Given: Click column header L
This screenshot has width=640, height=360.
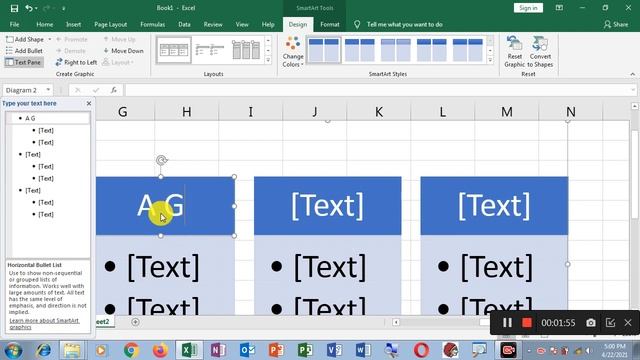Looking at the screenshot, I should coord(442,111).
